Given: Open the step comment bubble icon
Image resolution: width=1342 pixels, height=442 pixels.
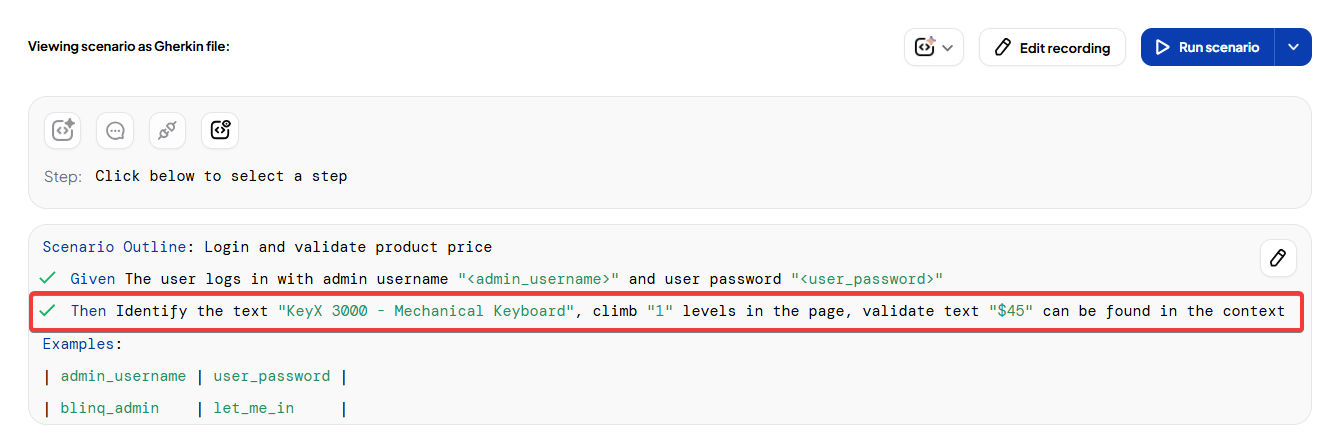Looking at the screenshot, I should (x=115, y=130).
